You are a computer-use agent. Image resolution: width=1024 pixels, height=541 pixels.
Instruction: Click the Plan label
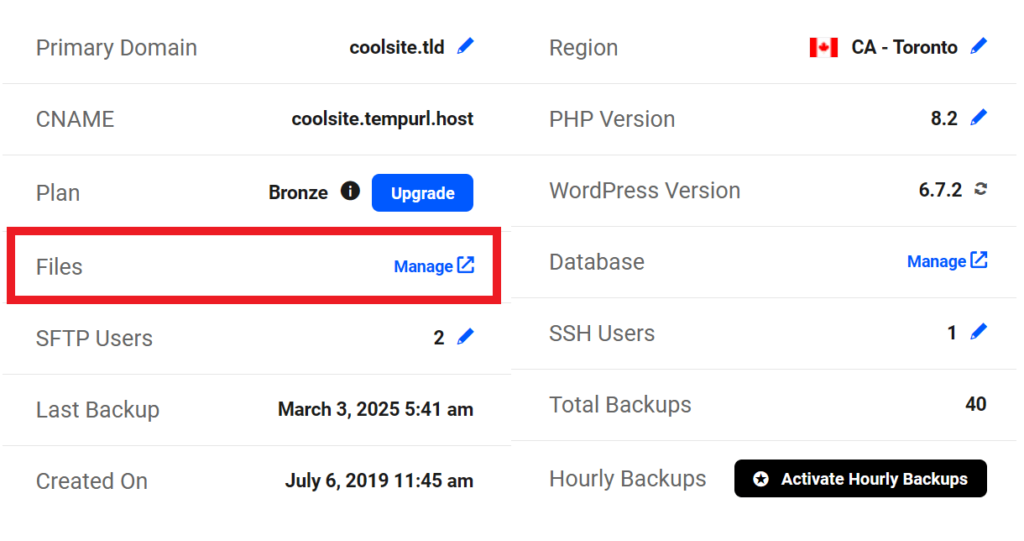pyautogui.click(x=58, y=193)
